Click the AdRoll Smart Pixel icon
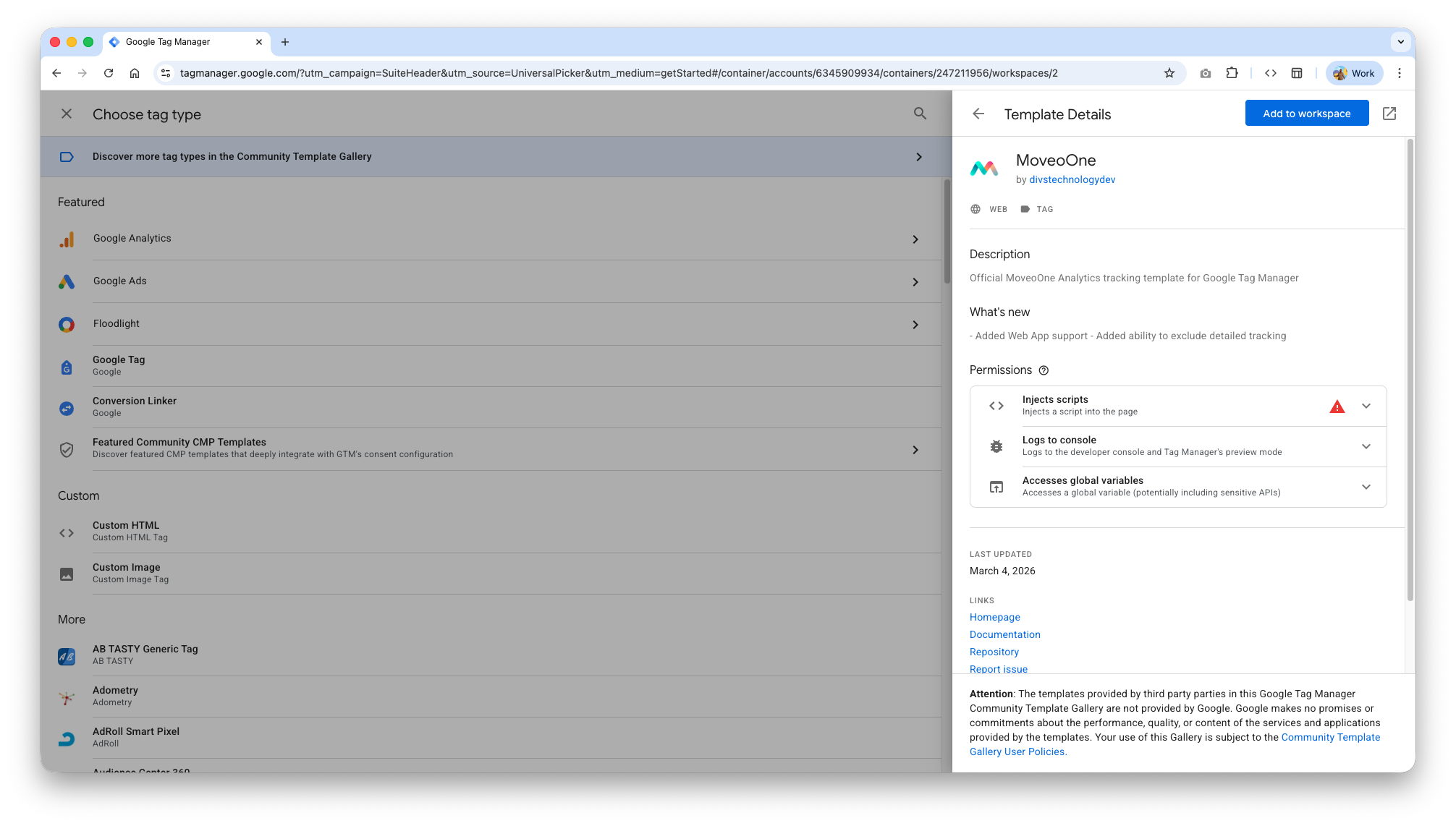The height and width of the screenshot is (826, 1456). coord(67,739)
